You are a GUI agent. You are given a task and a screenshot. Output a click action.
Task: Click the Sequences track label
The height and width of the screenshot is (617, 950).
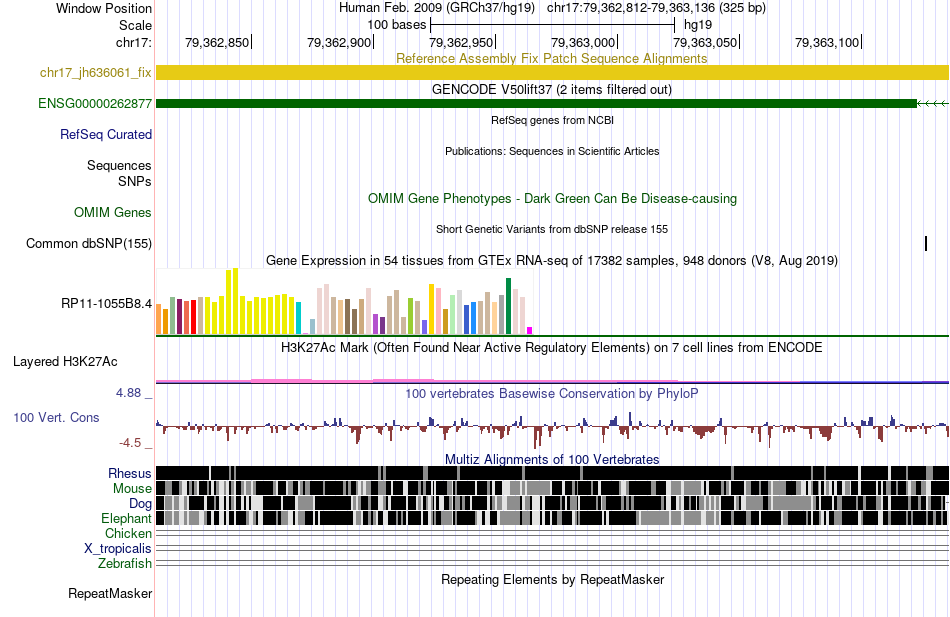(x=119, y=165)
